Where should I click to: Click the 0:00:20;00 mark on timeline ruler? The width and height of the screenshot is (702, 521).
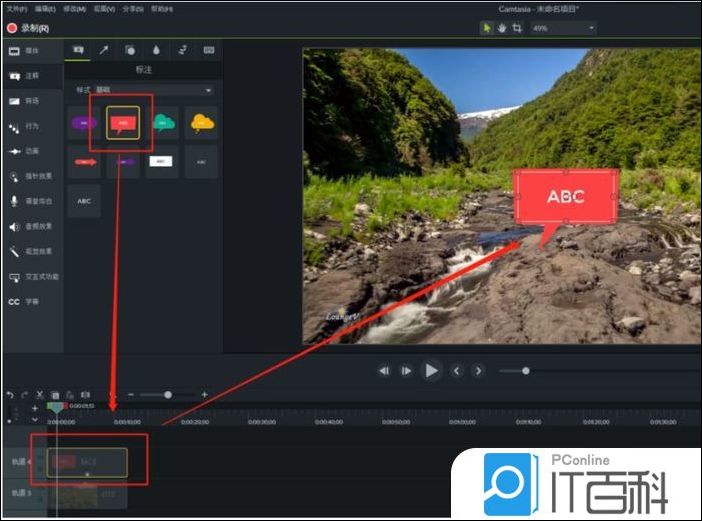[195, 422]
